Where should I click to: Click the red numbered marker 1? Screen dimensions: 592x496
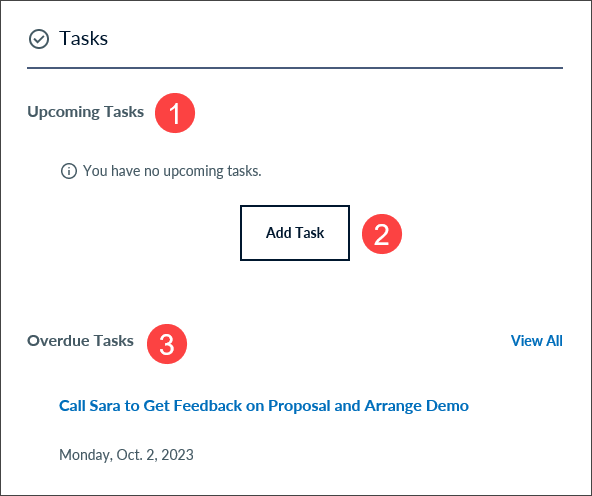click(175, 113)
